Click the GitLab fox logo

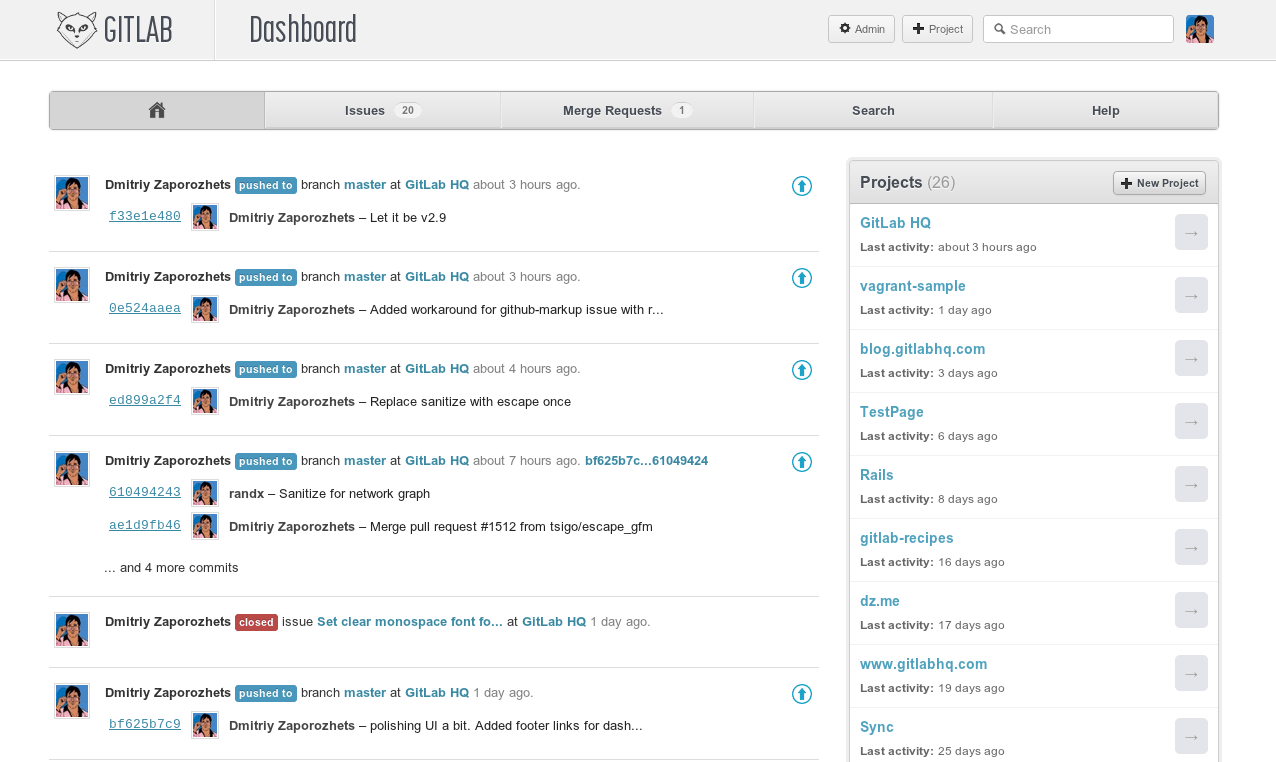[x=77, y=30]
